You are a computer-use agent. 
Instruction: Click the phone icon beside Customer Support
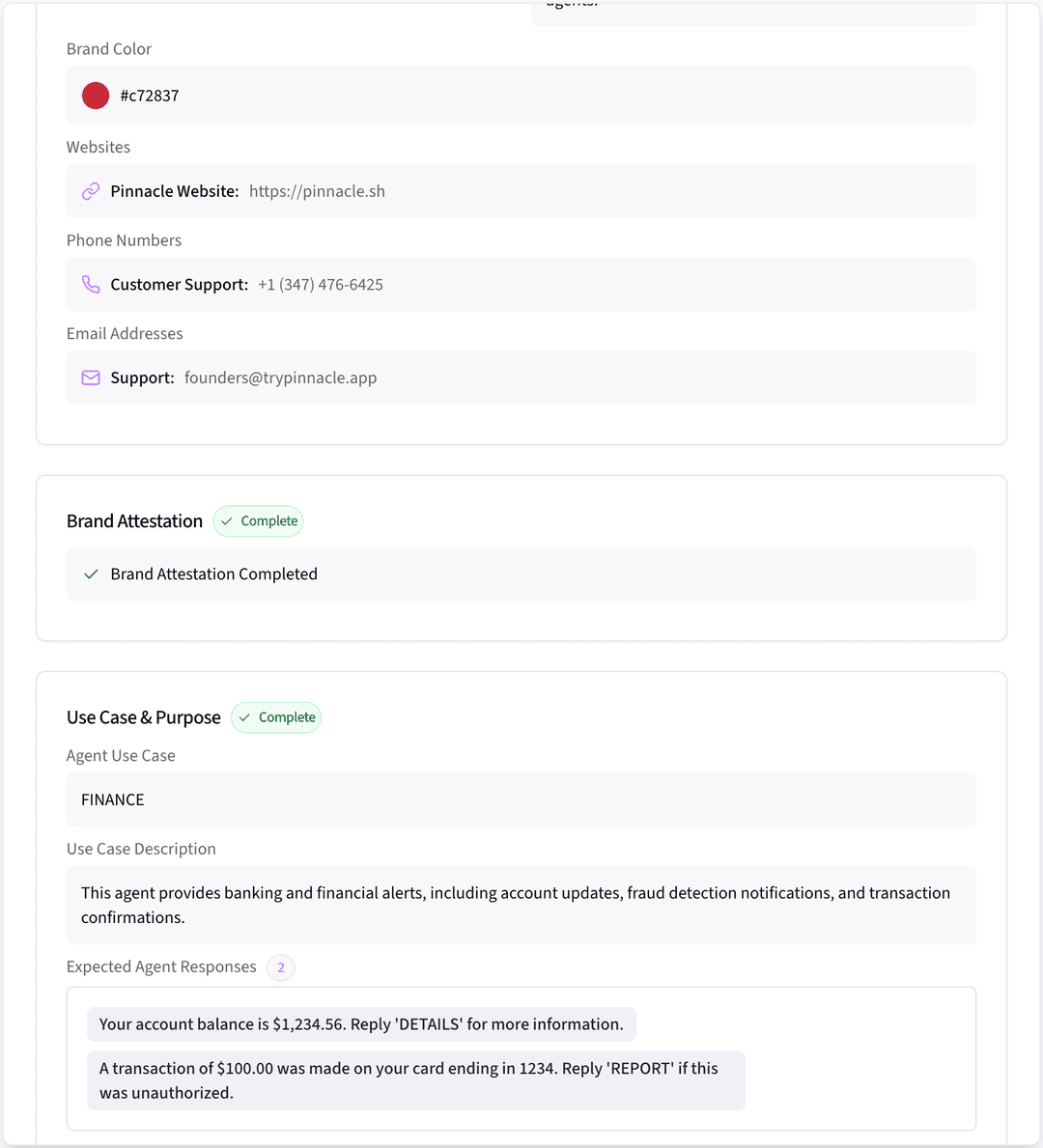tap(91, 285)
